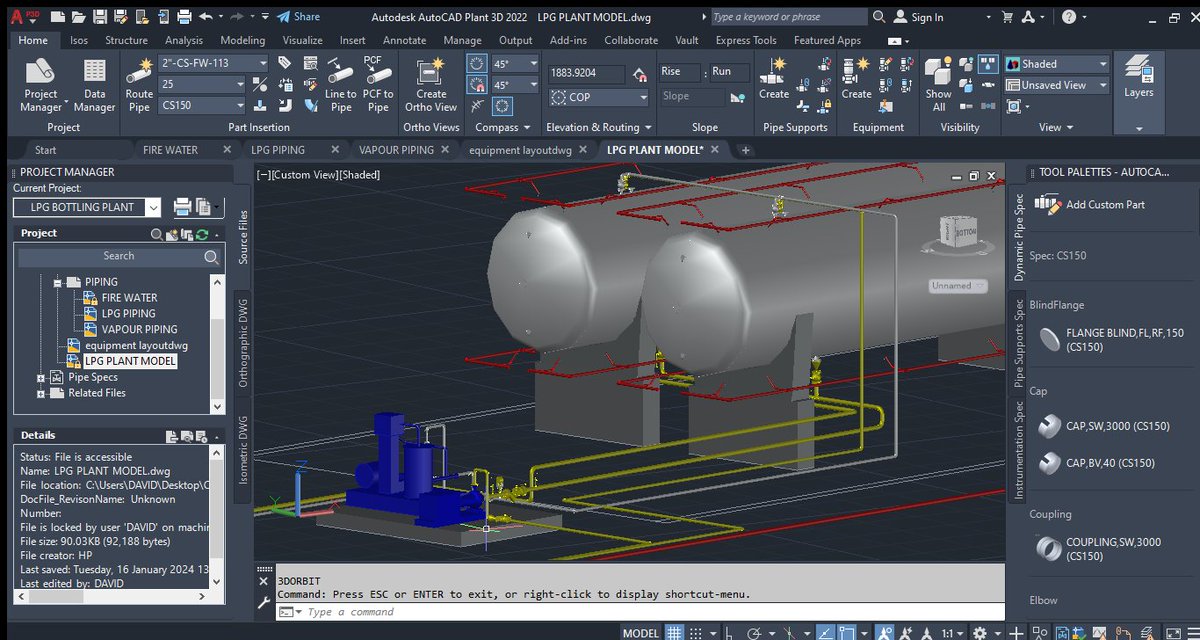The height and width of the screenshot is (640, 1200).
Task: Click the Help question mark icon
Action: 1069,17
